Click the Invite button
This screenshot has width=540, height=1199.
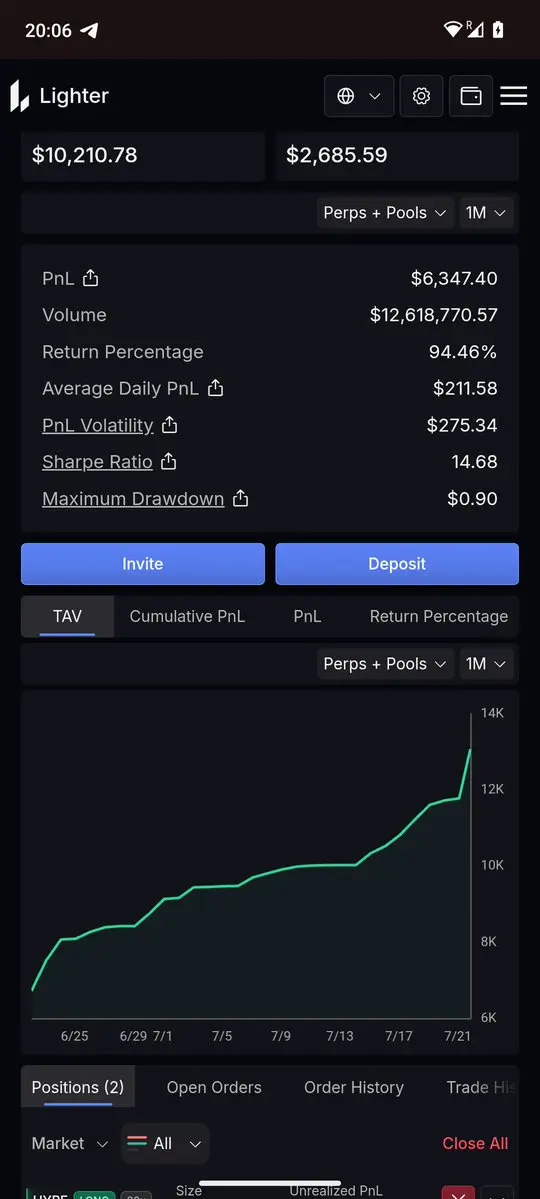(143, 564)
